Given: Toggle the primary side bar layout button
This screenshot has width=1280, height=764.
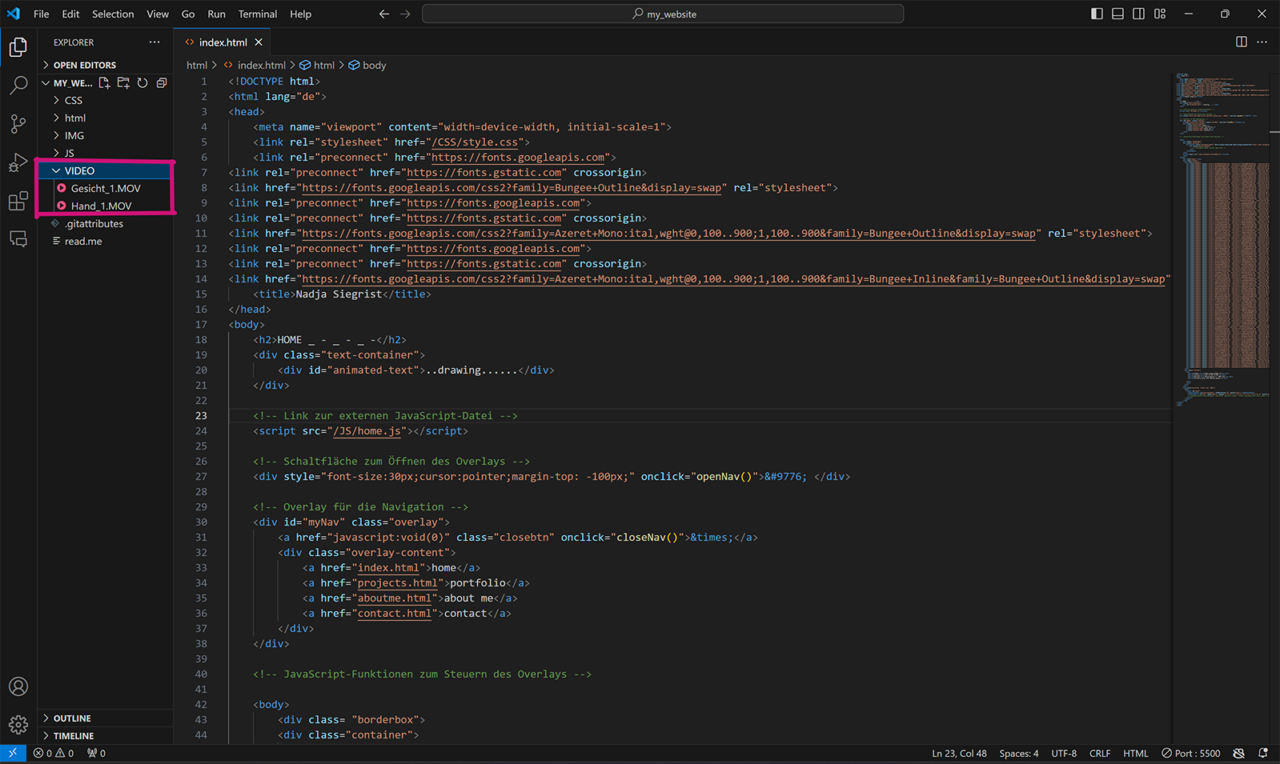Looking at the screenshot, I should coord(1097,14).
